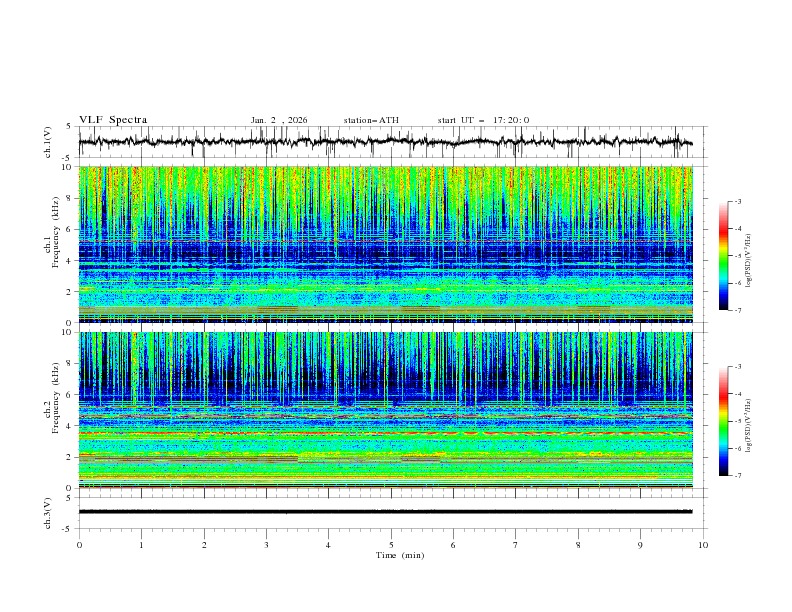Click the "-3" tick on upper colorbar

click(x=738, y=201)
